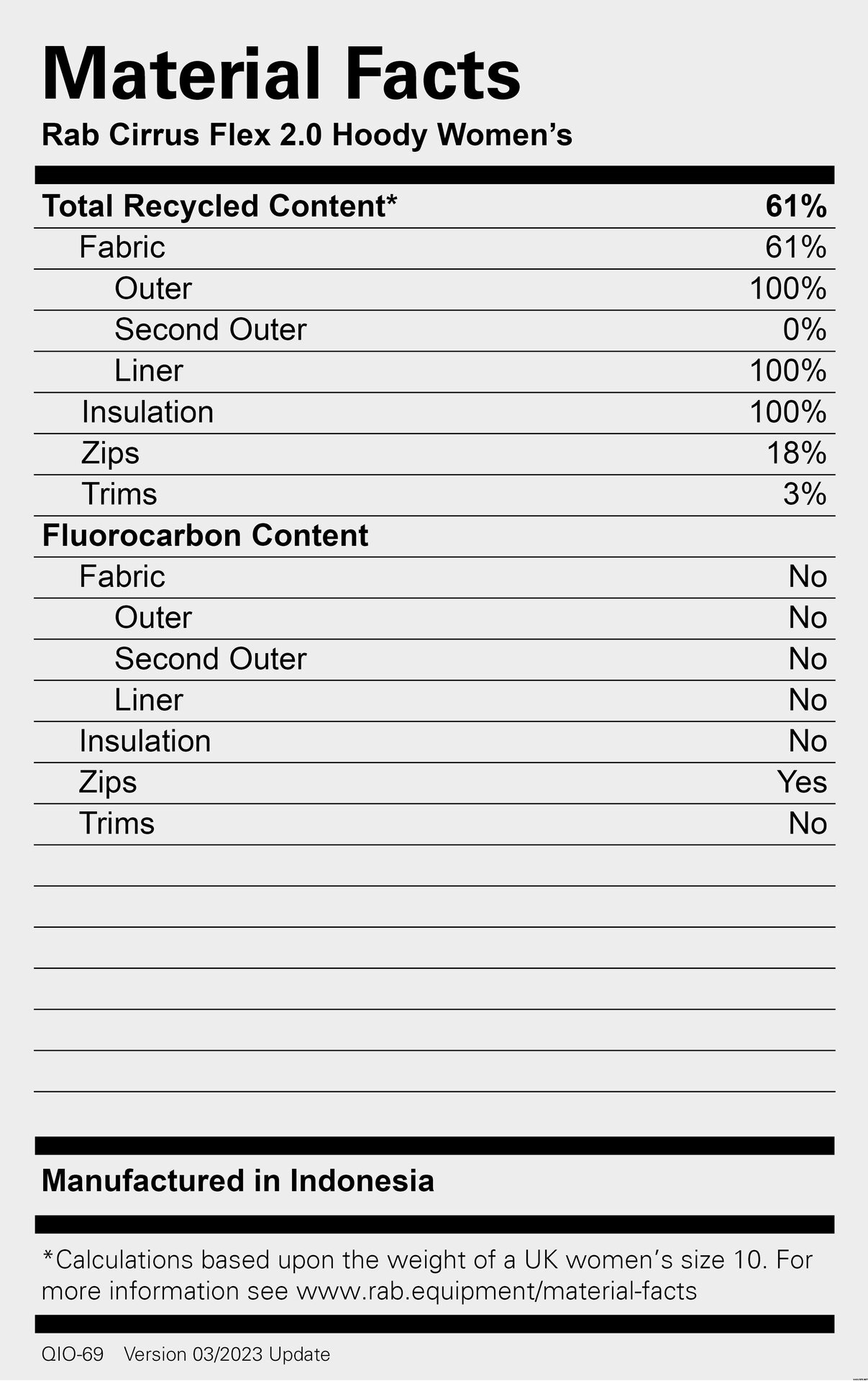Viewport: 868px width, 1381px height.
Task: Click the calculations footnote asterisk text
Action: pos(426,1260)
